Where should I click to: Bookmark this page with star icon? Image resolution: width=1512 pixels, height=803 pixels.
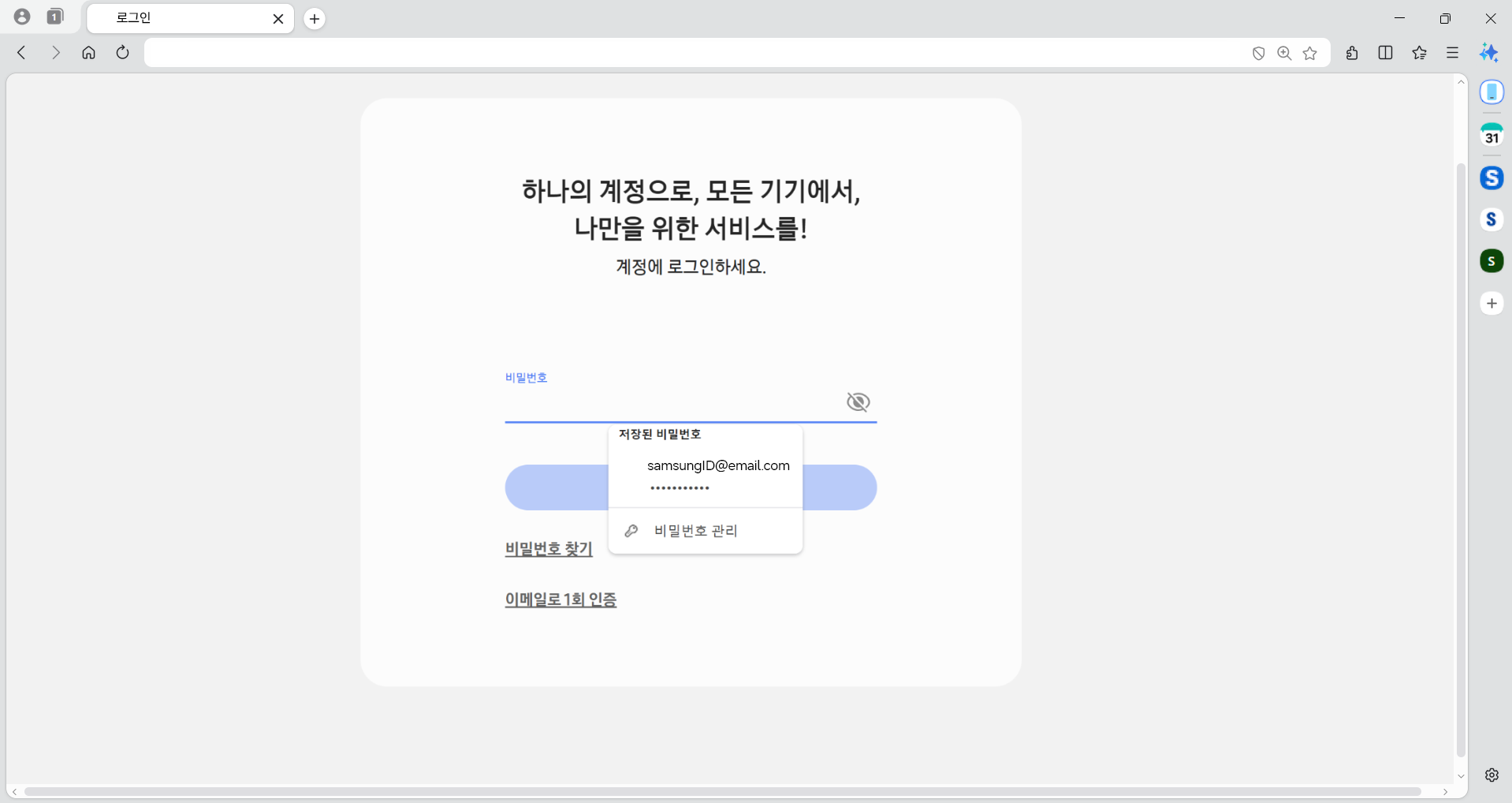[1310, 53]
